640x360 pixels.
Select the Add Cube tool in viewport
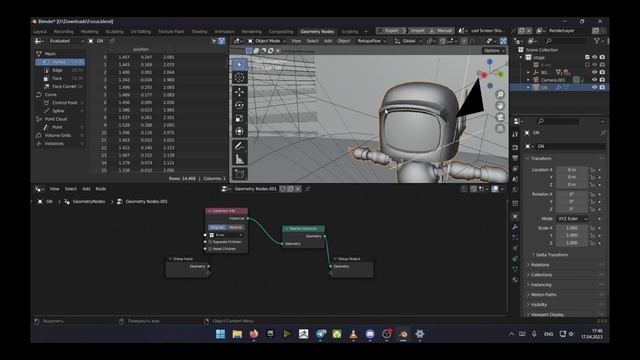pyautogui.click(x=240, y=174)
